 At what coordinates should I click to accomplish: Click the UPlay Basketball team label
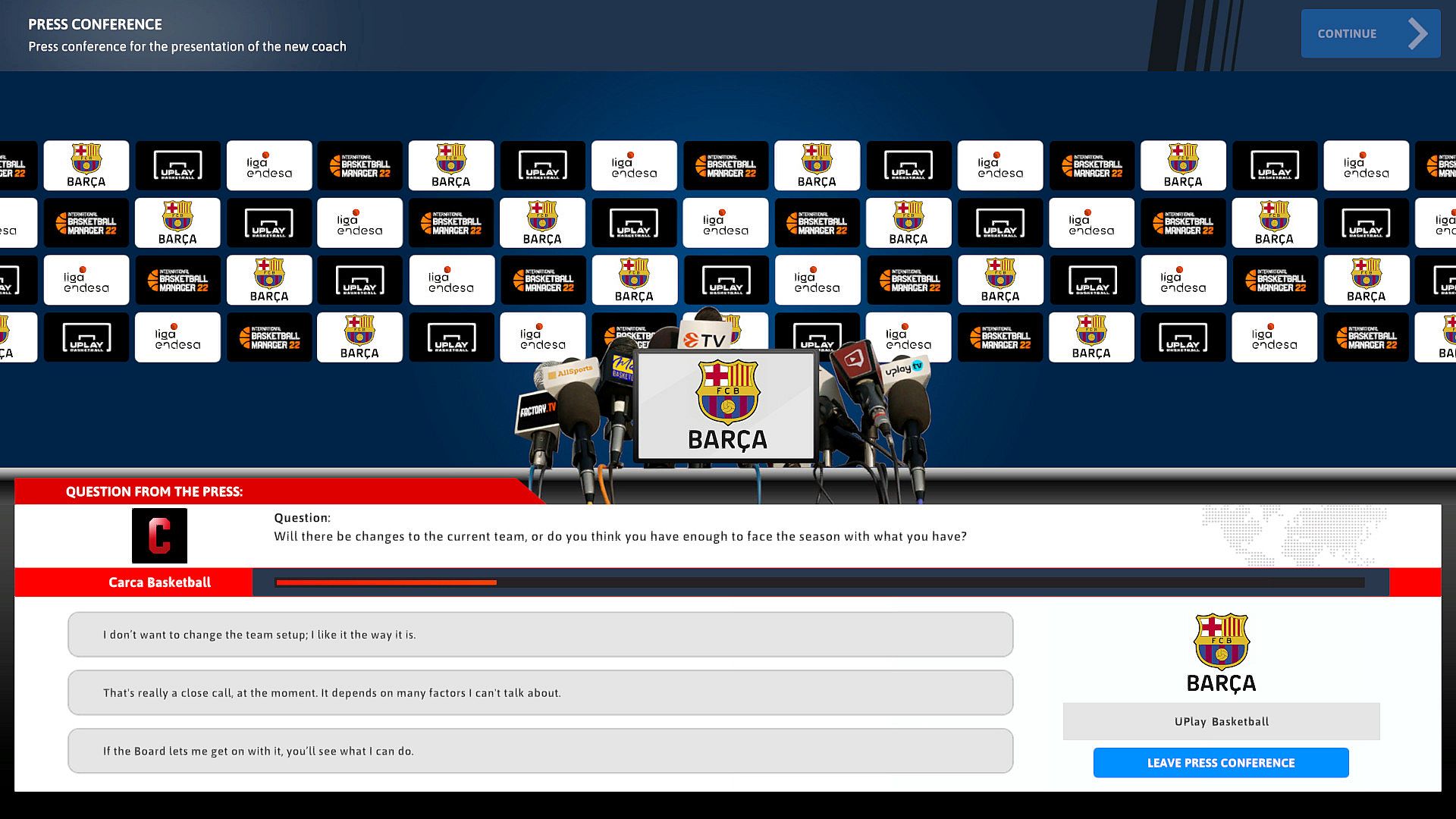1221,721
